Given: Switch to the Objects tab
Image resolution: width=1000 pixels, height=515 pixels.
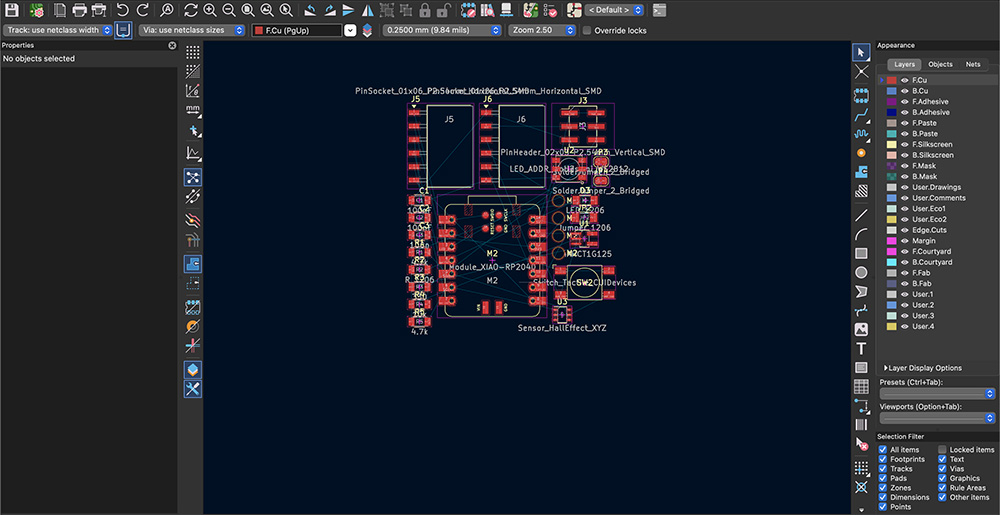Looking at the screenshot, I should 940,64.
